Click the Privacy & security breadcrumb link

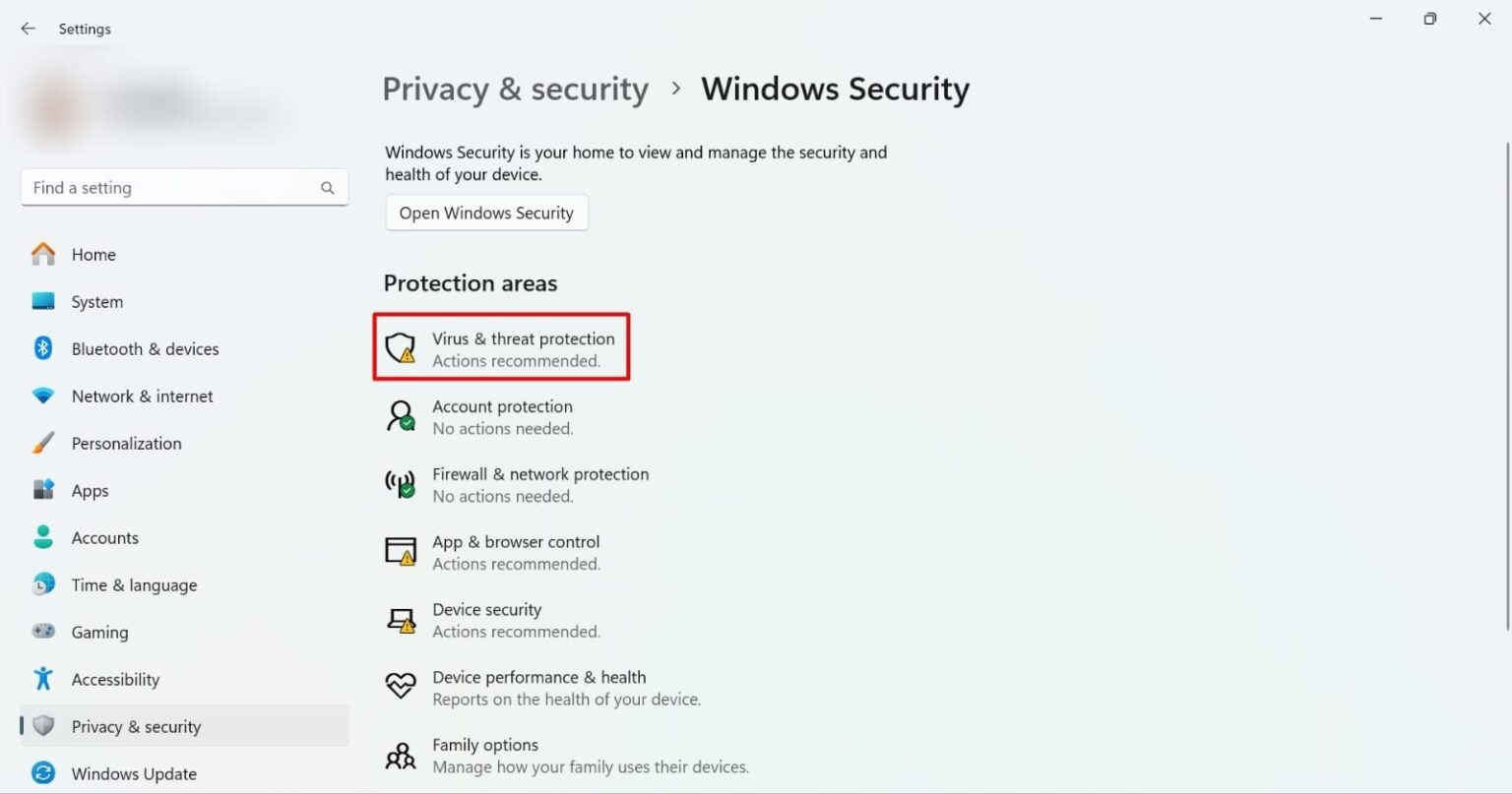[515, 89]
